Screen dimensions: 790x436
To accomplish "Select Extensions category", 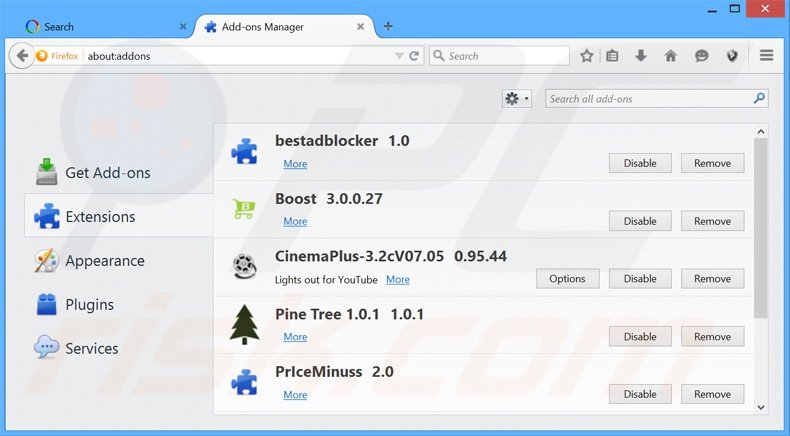I will 119,217.
